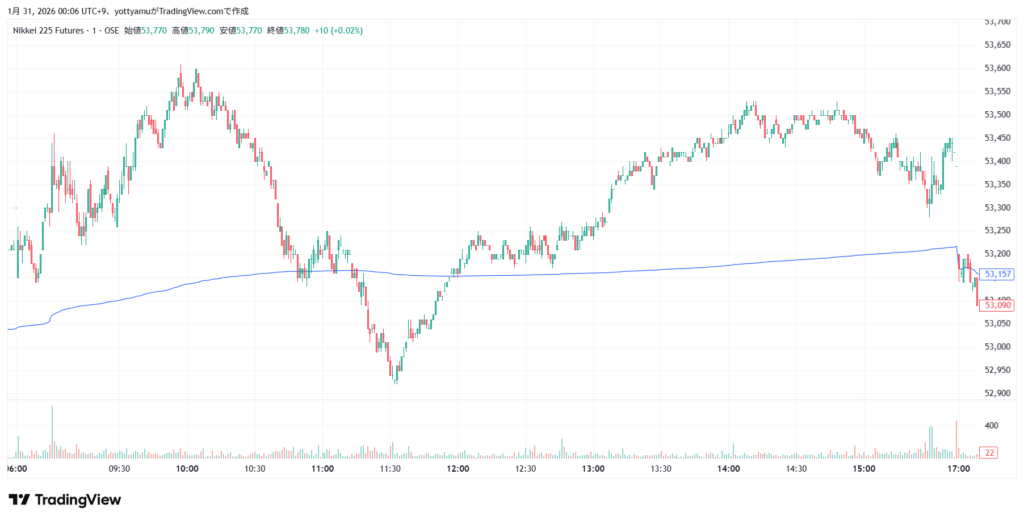Click the blue 53,157 price tag
Image resolution: width=1024 pixels, height=521 pixels.
pos(999,274)
